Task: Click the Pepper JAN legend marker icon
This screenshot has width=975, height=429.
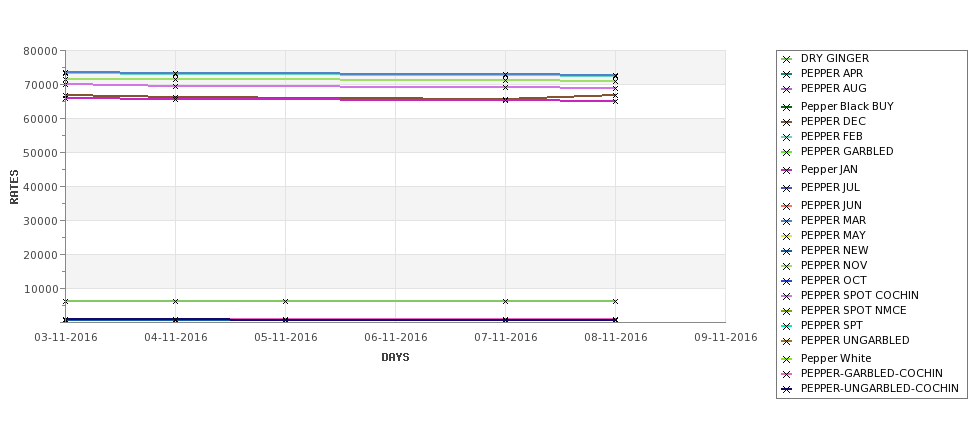Action: tap(787, 170)
